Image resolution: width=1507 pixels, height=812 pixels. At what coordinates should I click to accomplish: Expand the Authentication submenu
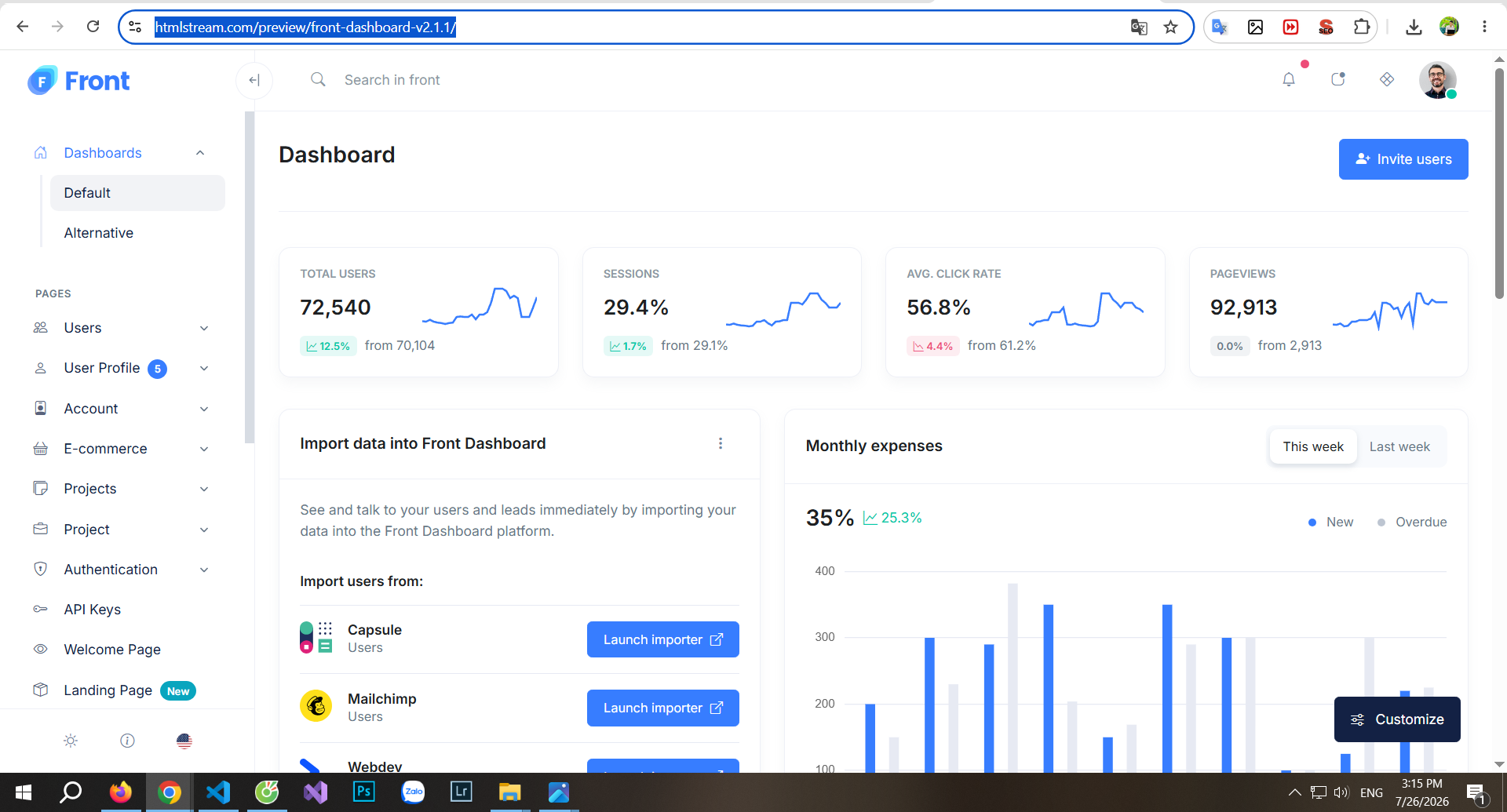[x=204, y=570]
